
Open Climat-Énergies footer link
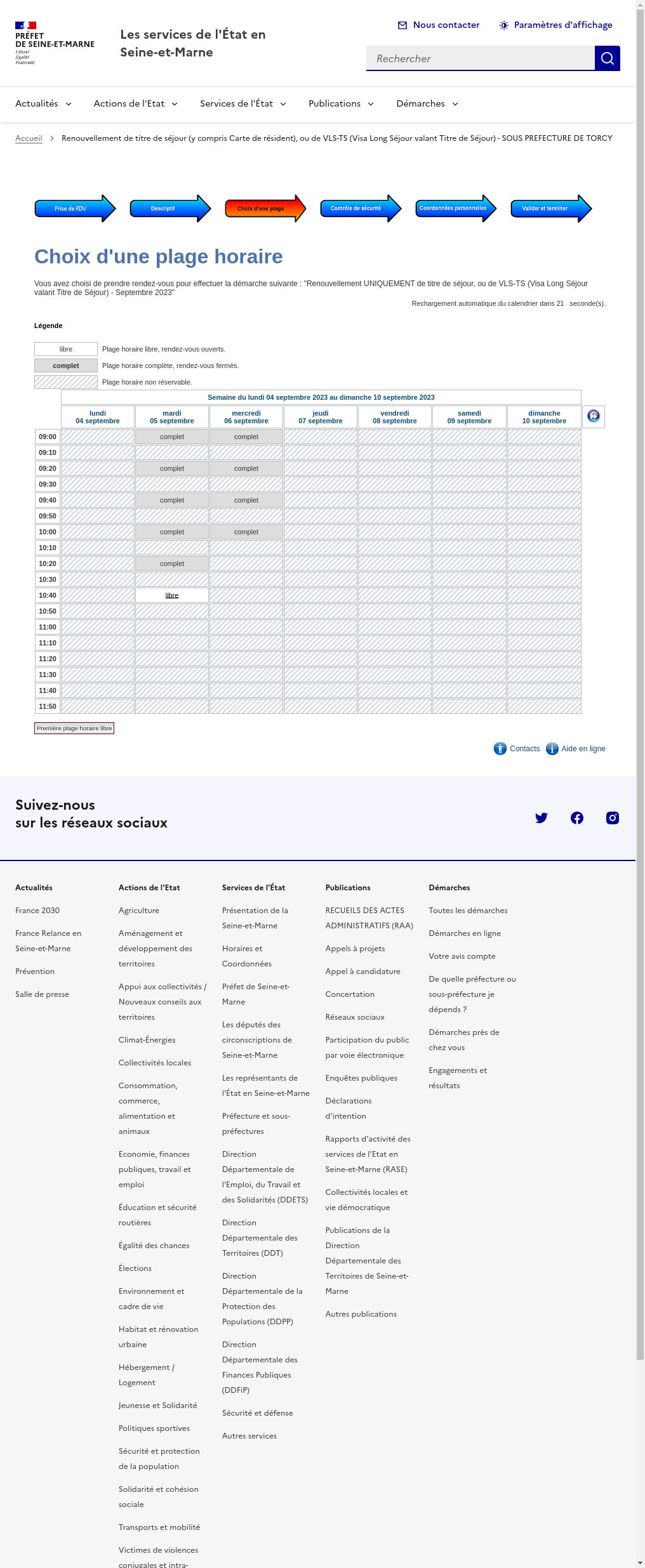click(x=147, y=1040)
